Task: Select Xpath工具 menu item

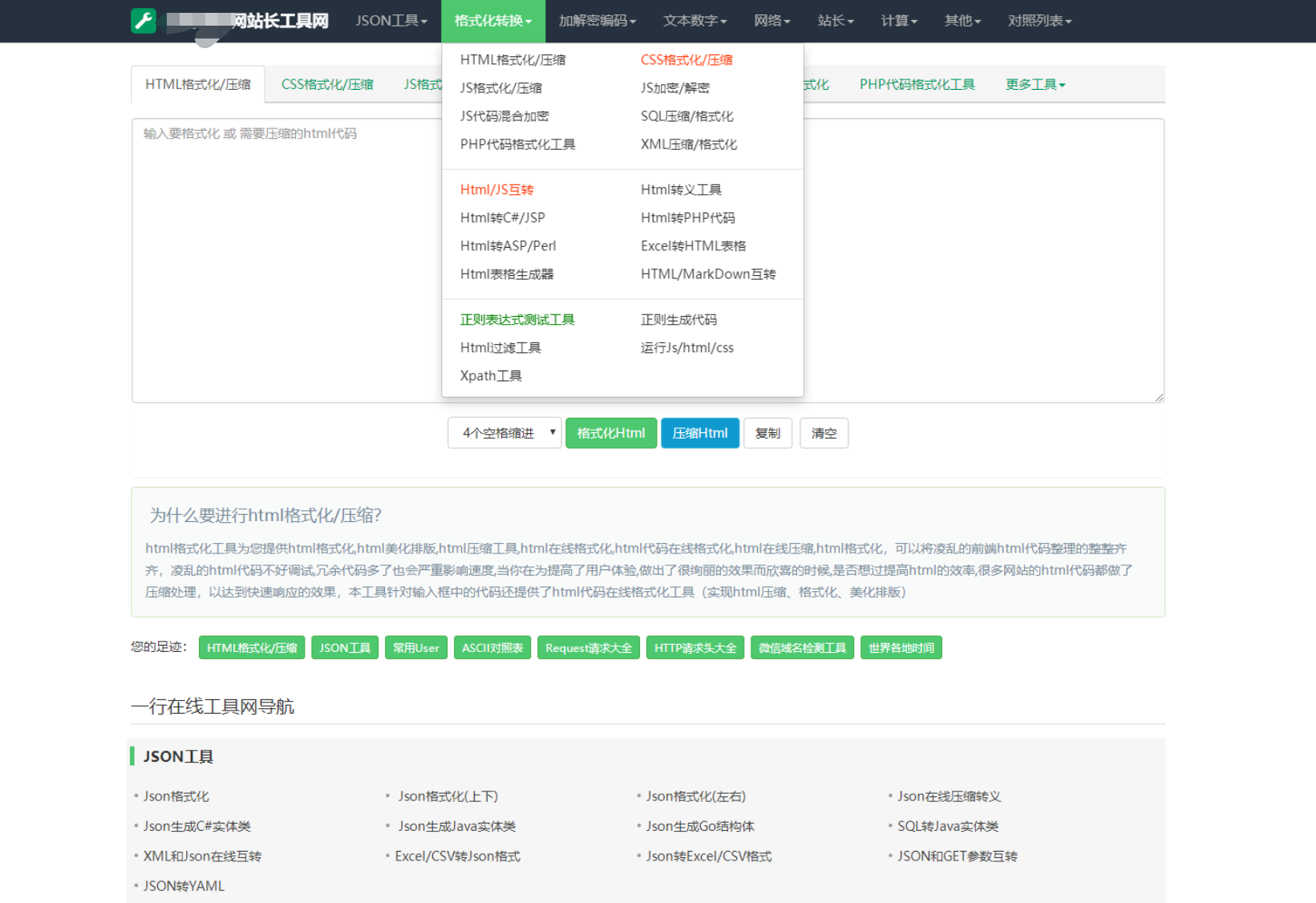Action: pos(491,375)
